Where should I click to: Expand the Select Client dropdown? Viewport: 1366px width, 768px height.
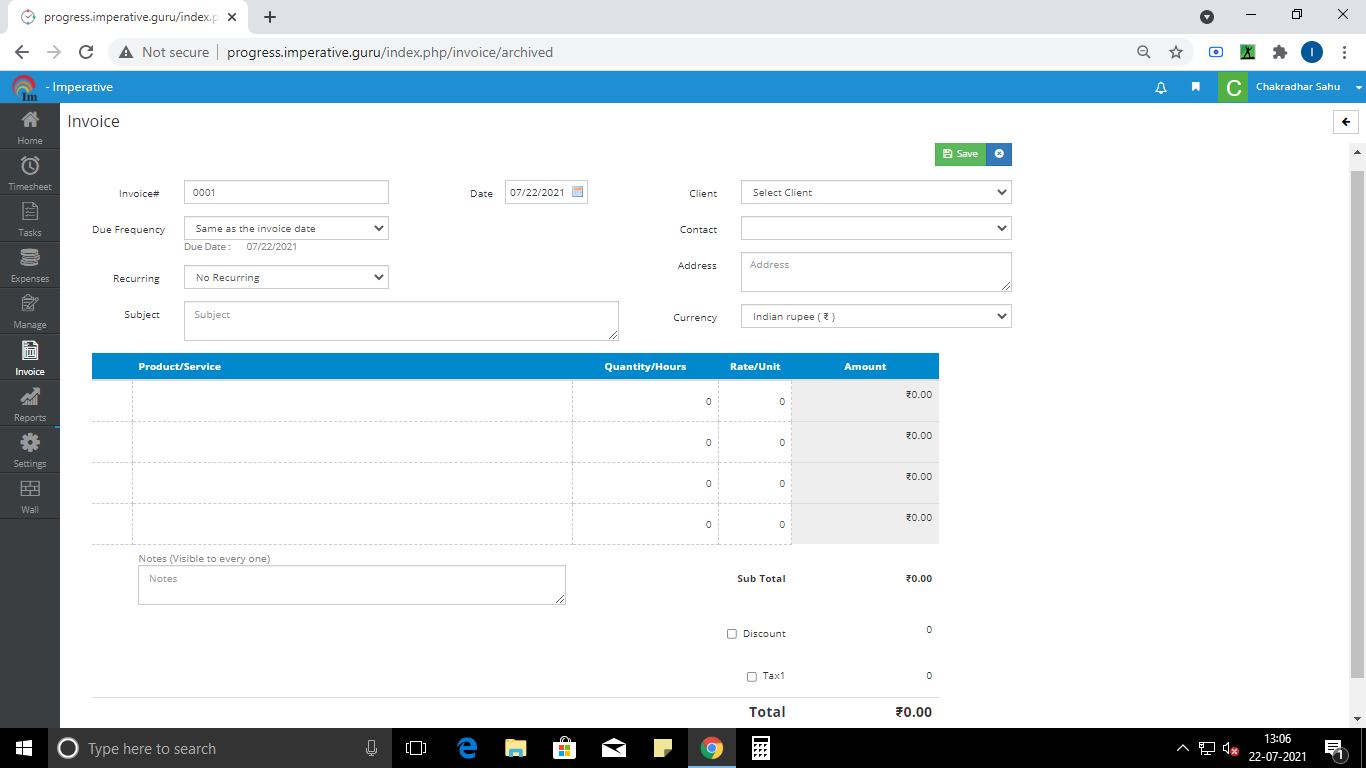875,192
